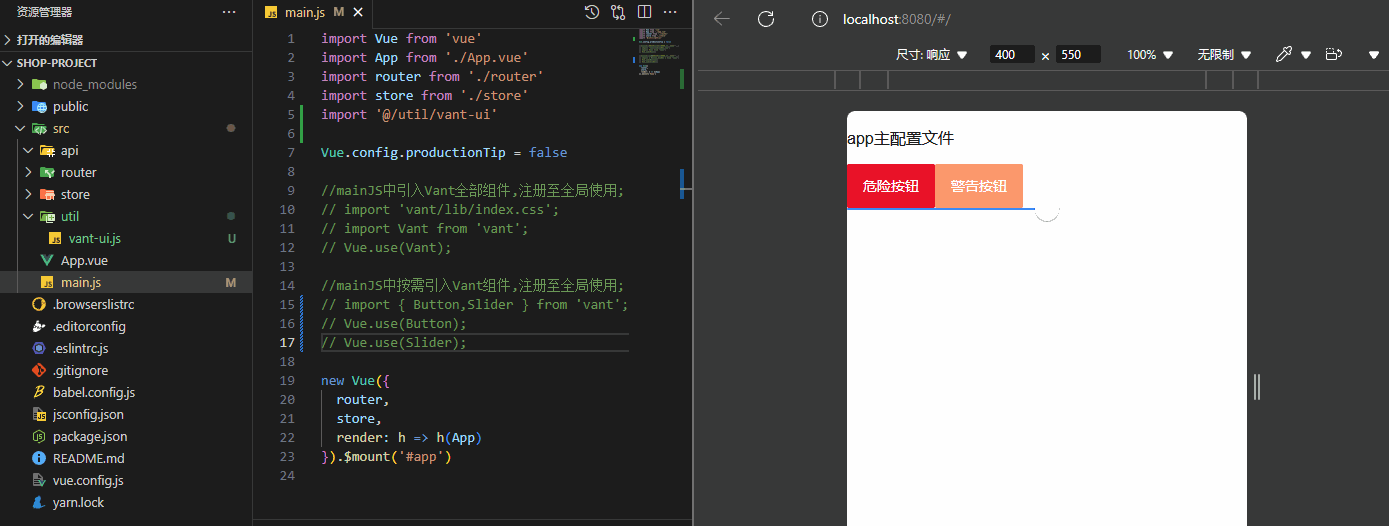View site information icon beside localhost

coord(820,19)
